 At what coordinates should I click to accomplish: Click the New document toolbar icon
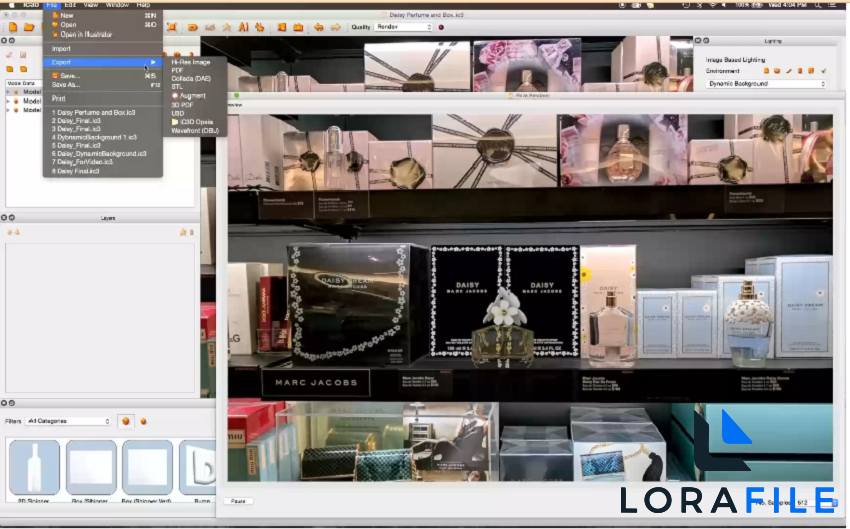click(x=13, y=27)
